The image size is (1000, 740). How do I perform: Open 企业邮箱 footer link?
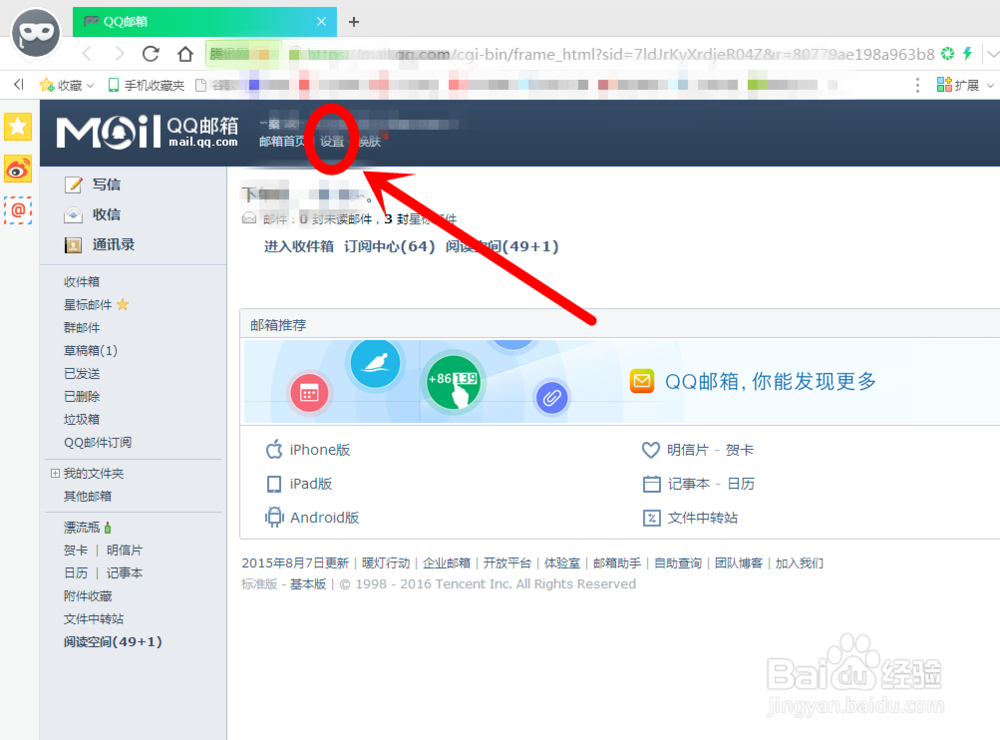pos(446,563)
